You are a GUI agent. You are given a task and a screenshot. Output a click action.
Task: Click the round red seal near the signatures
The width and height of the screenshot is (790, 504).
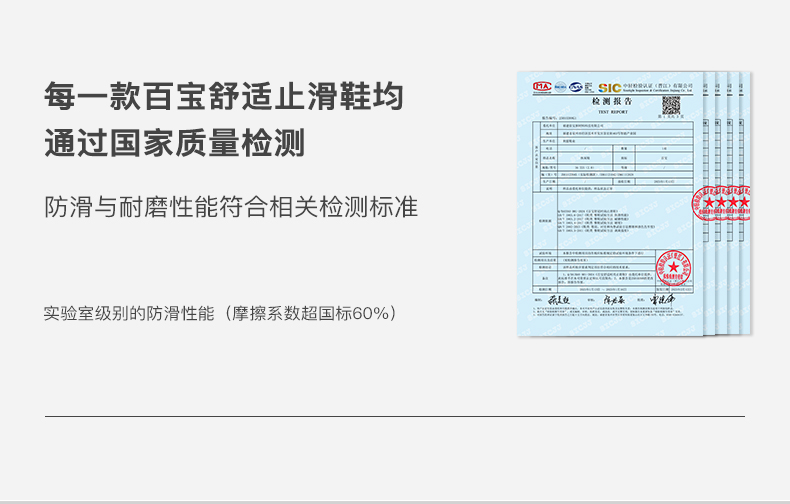673,268
